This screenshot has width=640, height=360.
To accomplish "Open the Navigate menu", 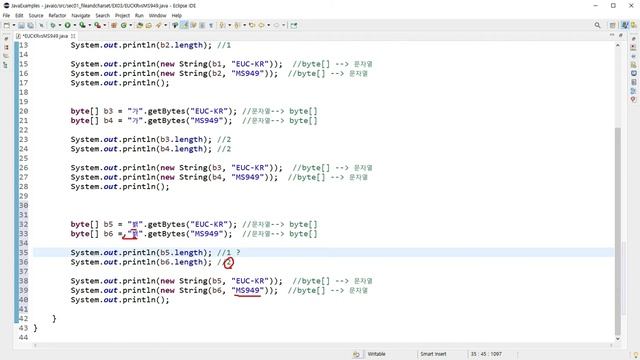I will pos(81,16).
